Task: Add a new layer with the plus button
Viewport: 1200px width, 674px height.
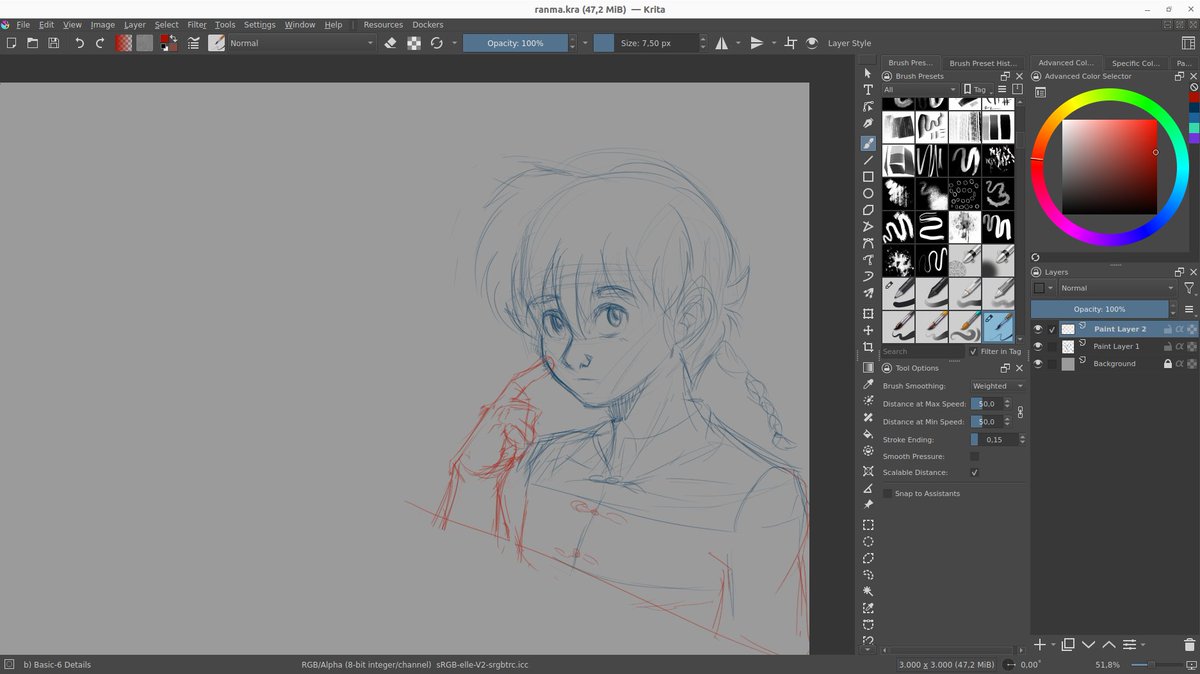Action: click(1040, 644)
